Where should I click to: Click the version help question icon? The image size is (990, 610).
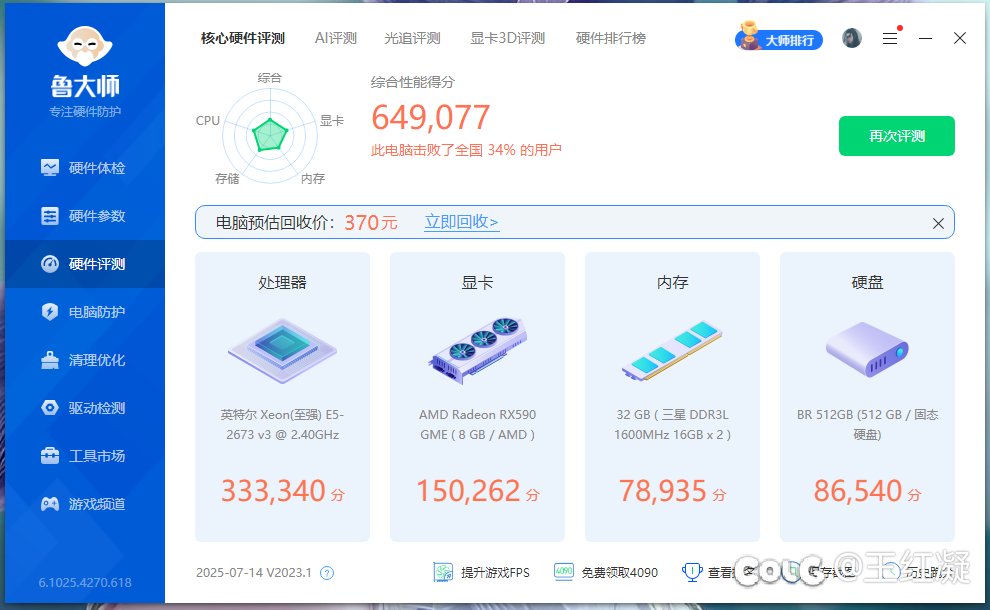327,573
